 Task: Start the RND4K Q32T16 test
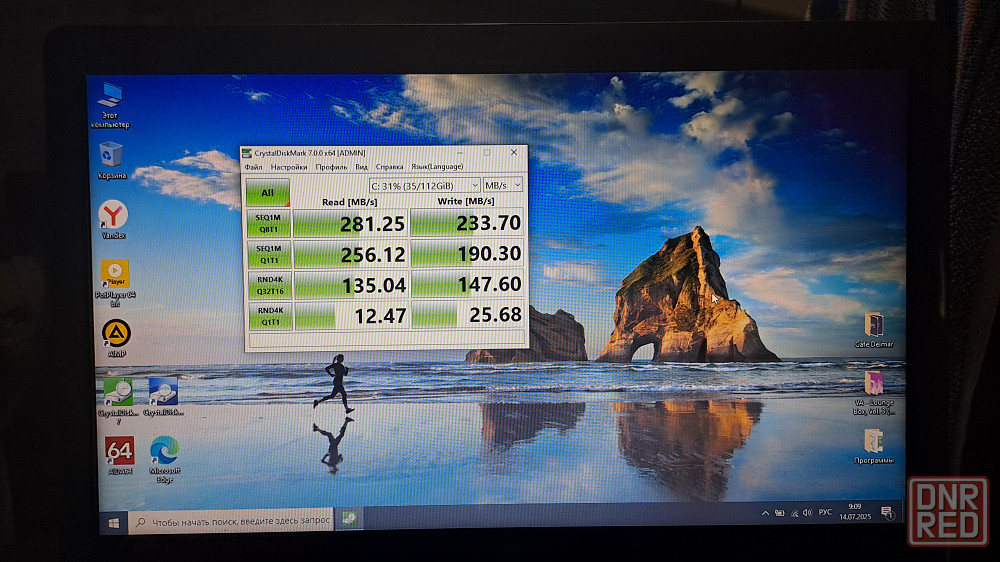270,285
